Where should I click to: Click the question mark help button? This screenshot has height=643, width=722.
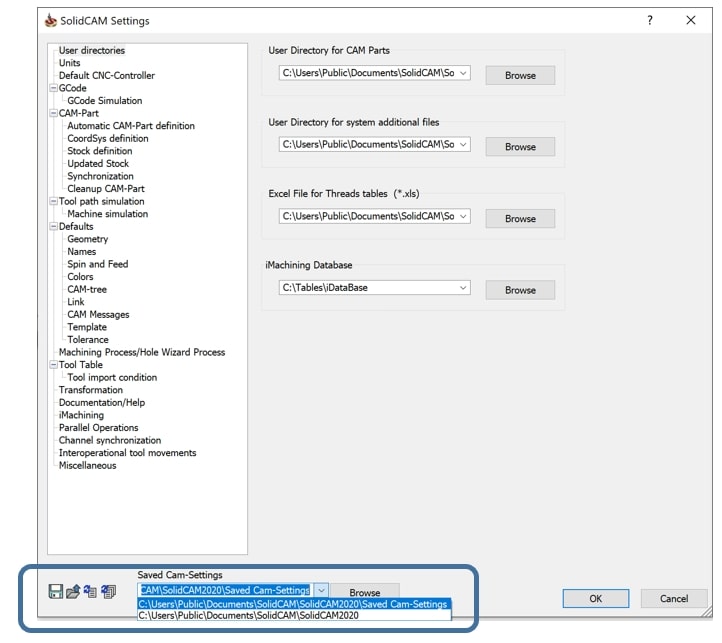(650, 20)
